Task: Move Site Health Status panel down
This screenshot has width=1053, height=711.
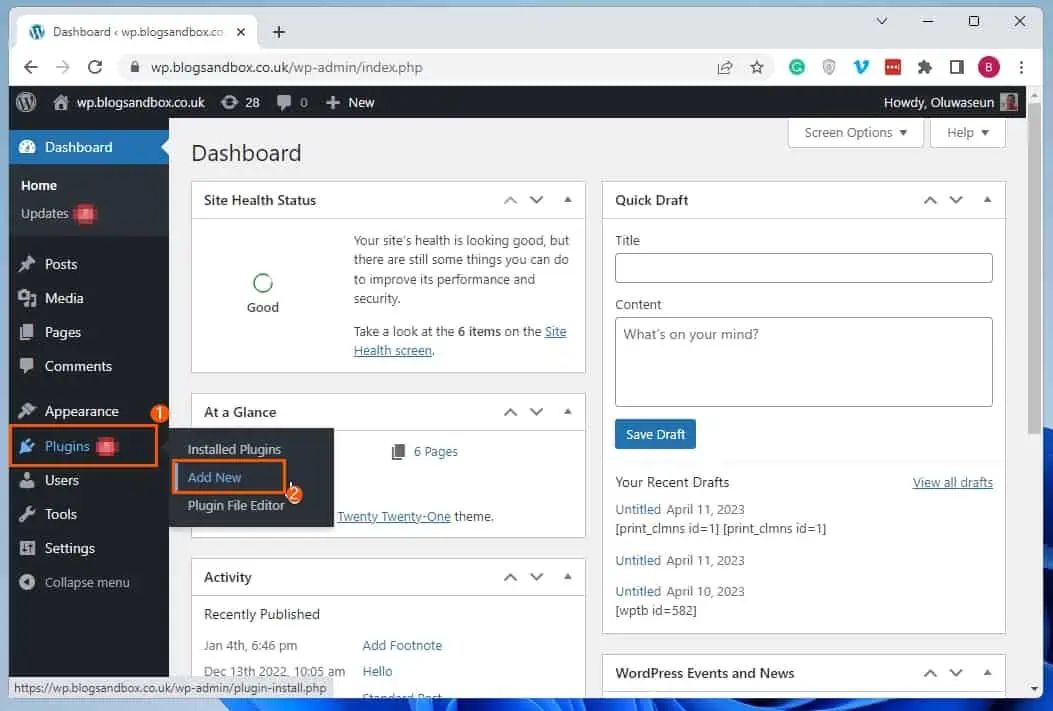Action: click(537, 200)
